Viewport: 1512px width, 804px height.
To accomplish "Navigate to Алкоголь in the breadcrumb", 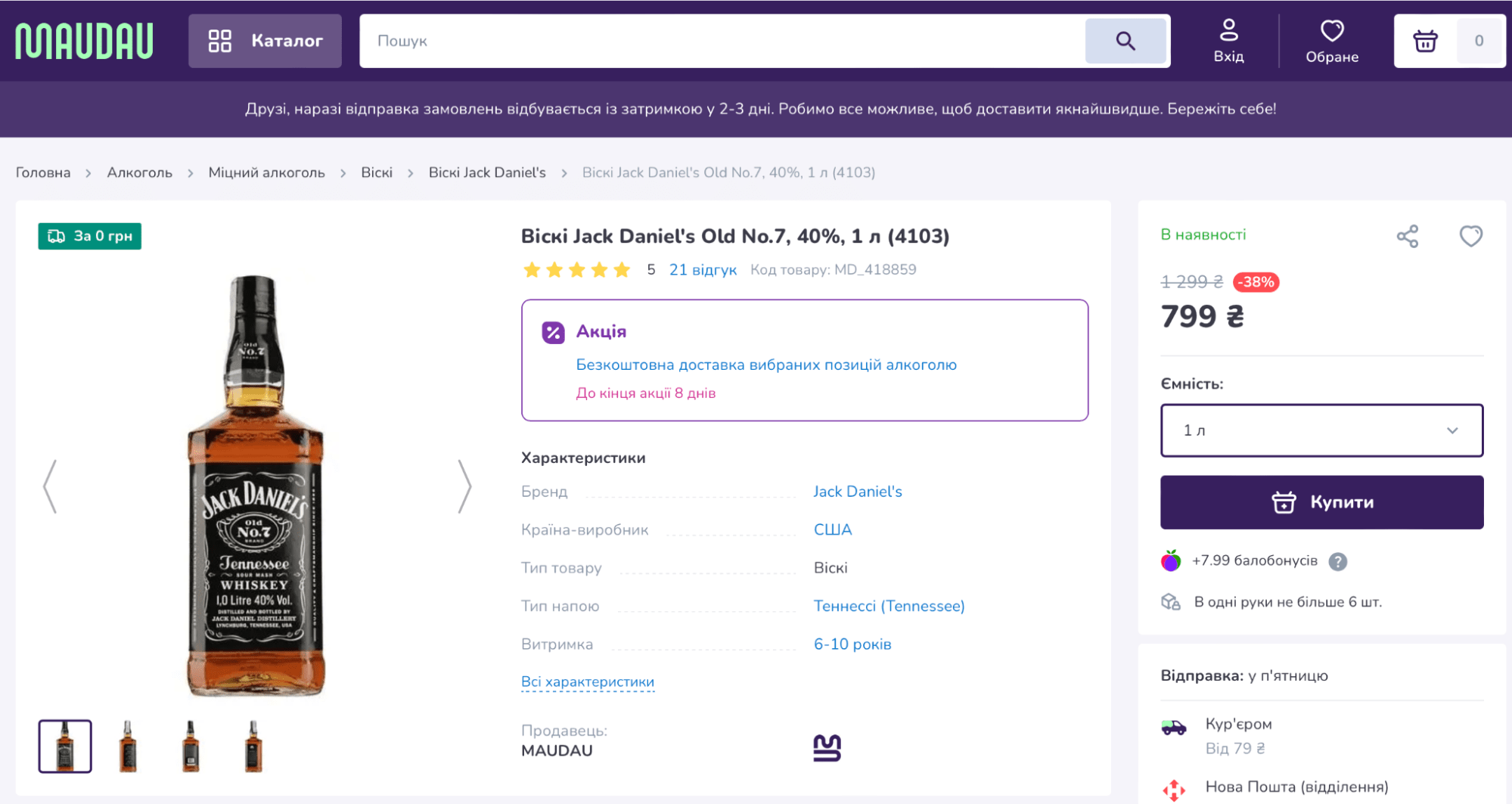I will point(140,172).
